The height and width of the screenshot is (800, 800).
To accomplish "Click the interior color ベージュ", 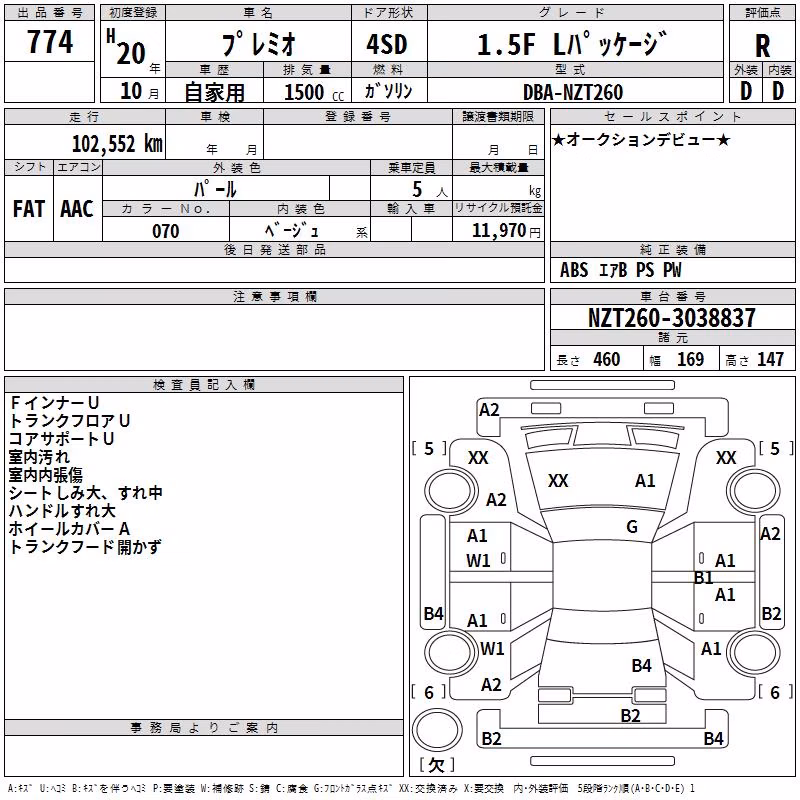I will click(291, 231).
